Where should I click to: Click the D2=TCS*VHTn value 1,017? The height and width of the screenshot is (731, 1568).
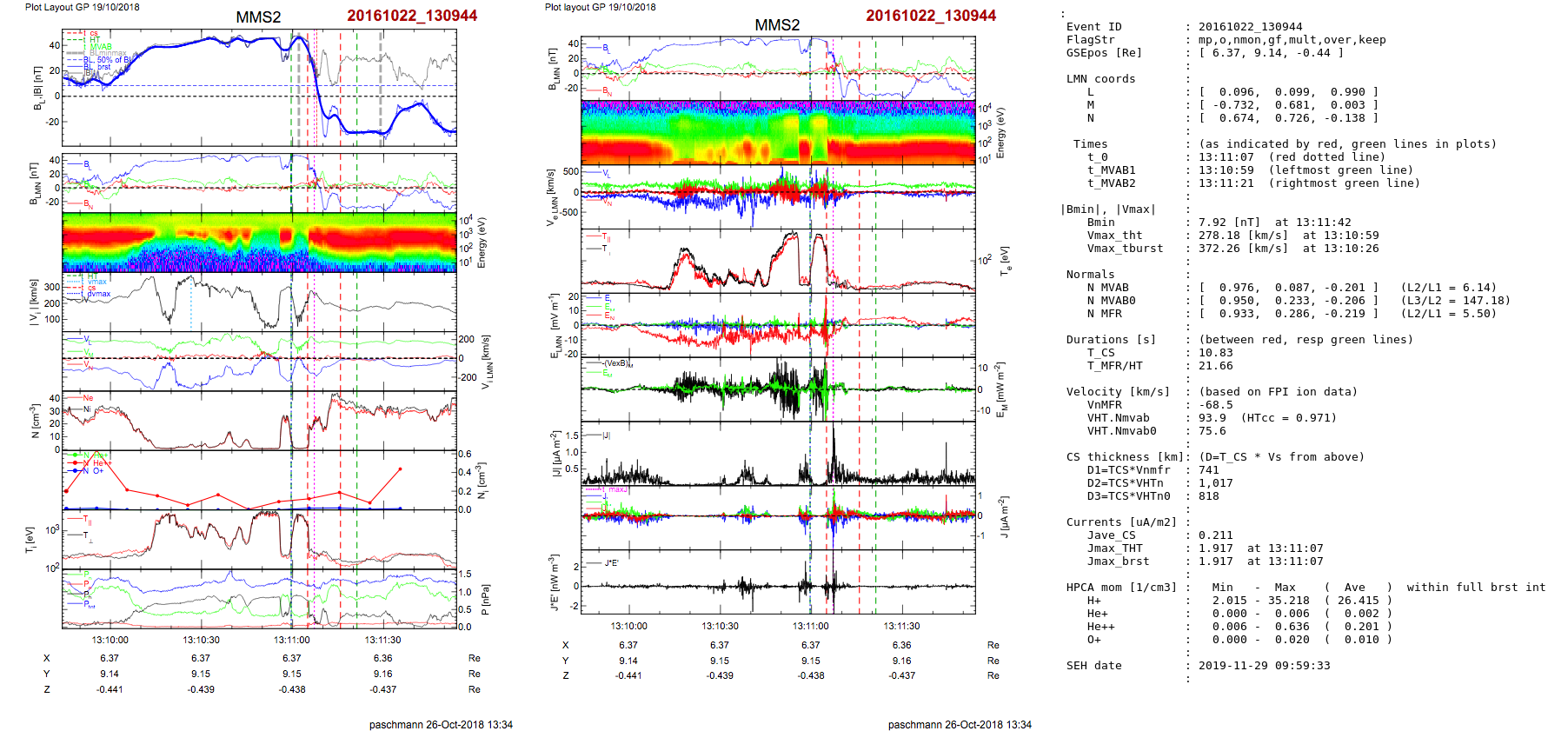(x=1216, y=483)
